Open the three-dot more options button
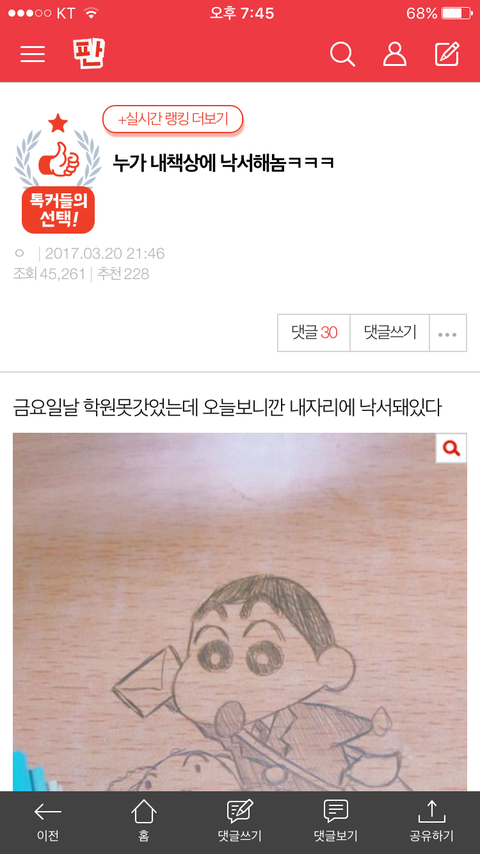Screen dimensions: 480x854 448,333
